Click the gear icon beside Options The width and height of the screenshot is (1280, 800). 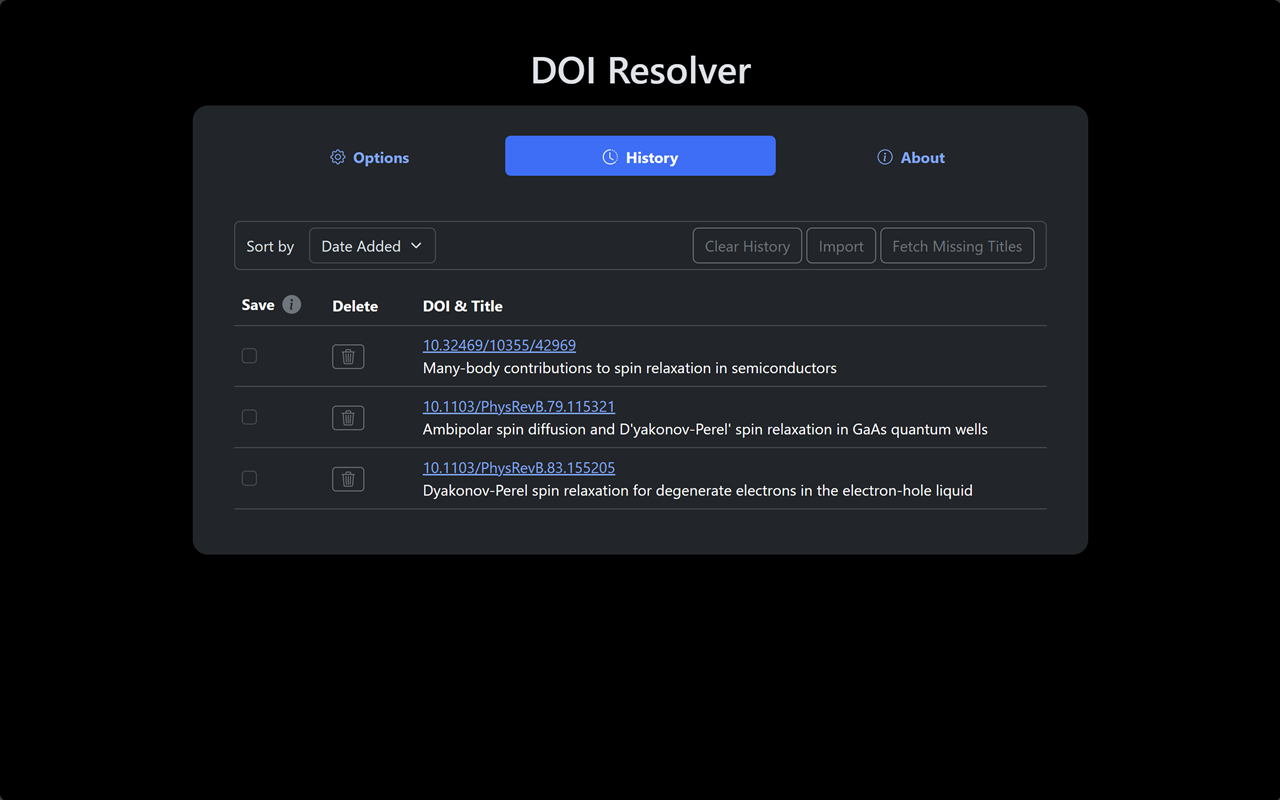pyautogui.click(x=338, y=157)
